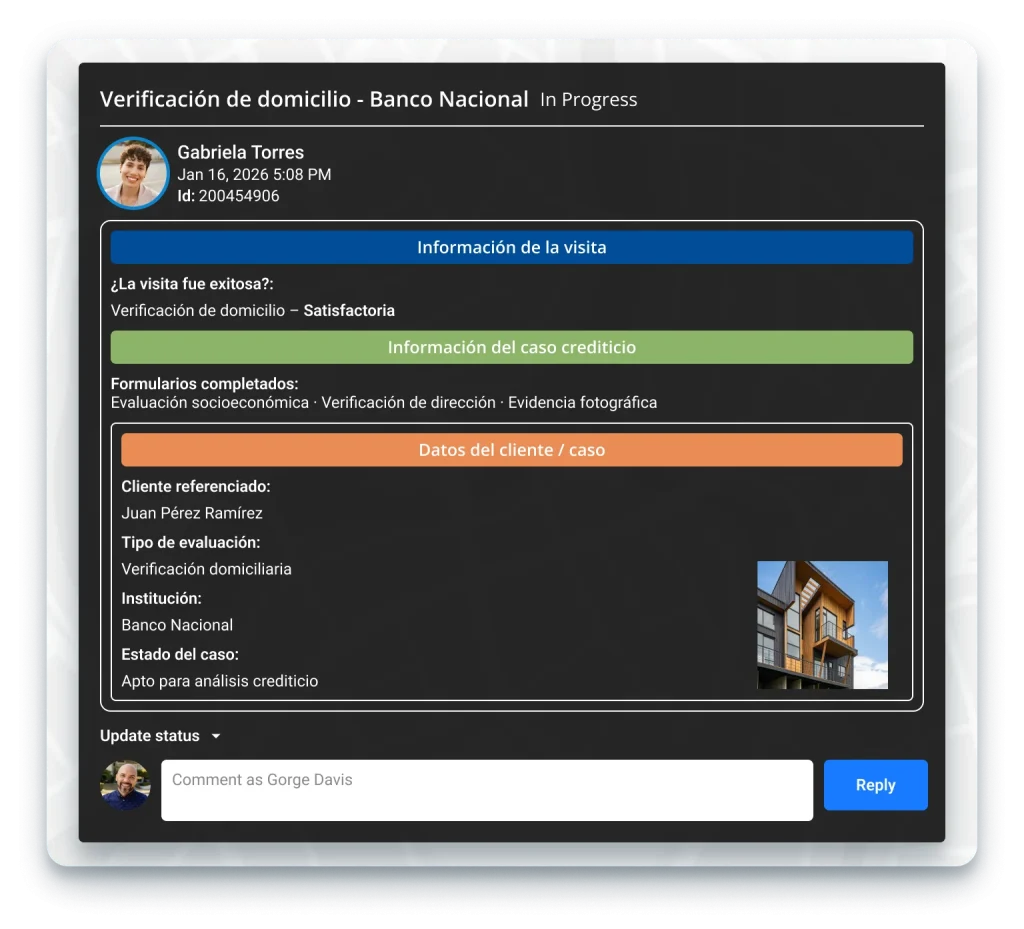The height and width of the screenshot is (929, 1024).
Task: Focus the Comment as Gorge Davis field
Action: (487, 790)
